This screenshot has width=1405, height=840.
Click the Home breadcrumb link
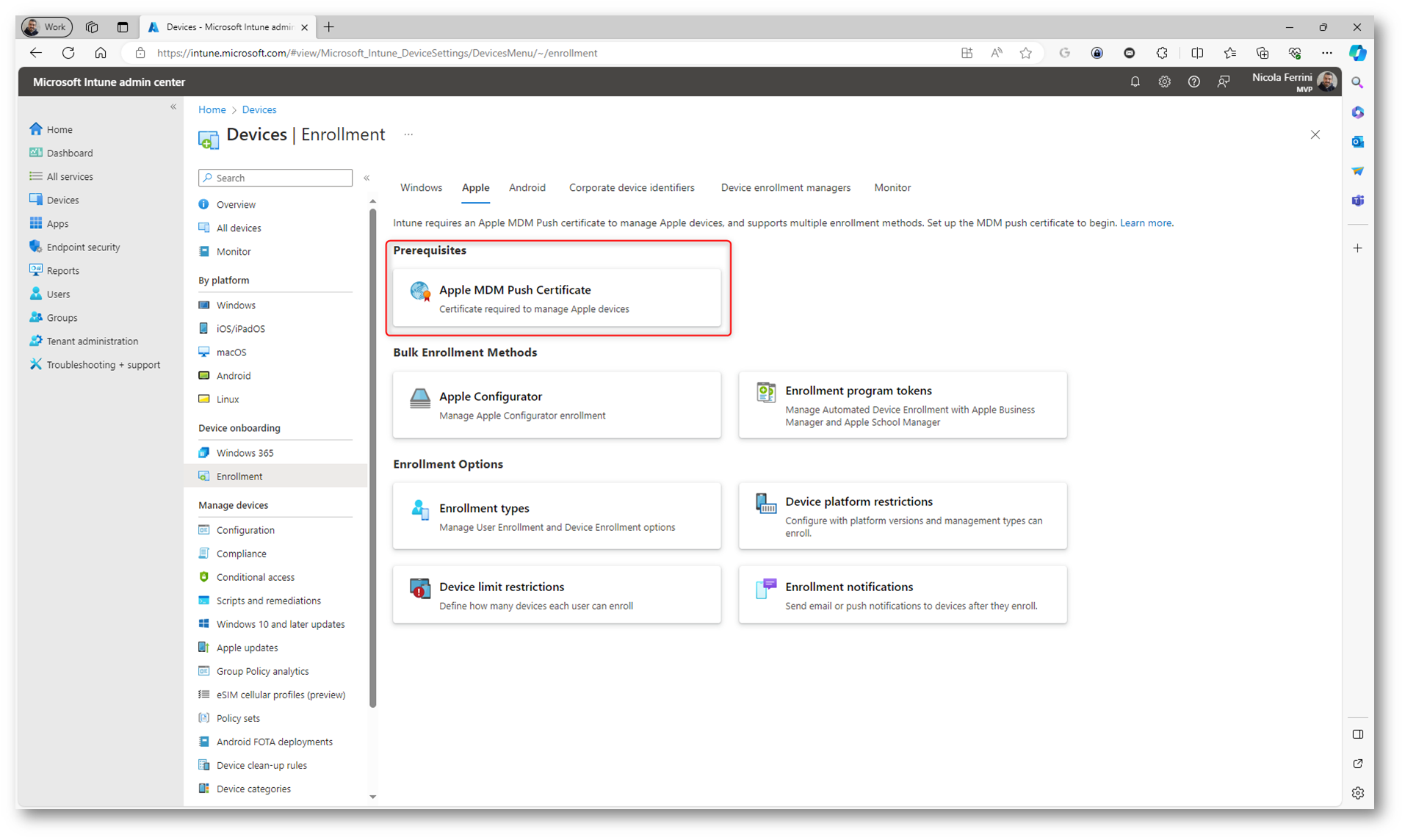[212, 109]
